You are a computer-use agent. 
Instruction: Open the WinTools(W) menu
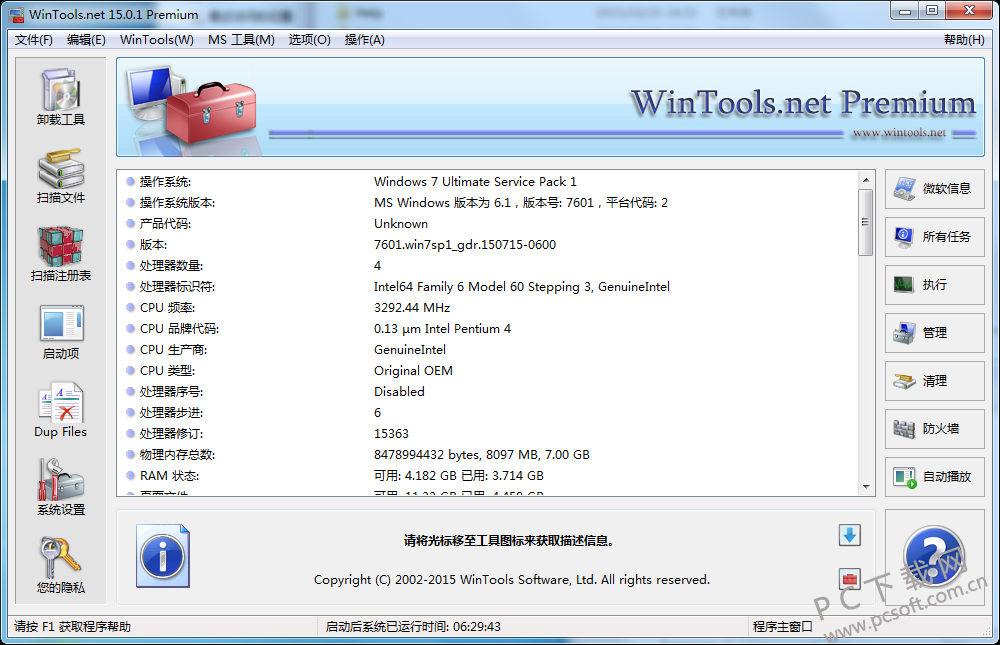(157, 40)
